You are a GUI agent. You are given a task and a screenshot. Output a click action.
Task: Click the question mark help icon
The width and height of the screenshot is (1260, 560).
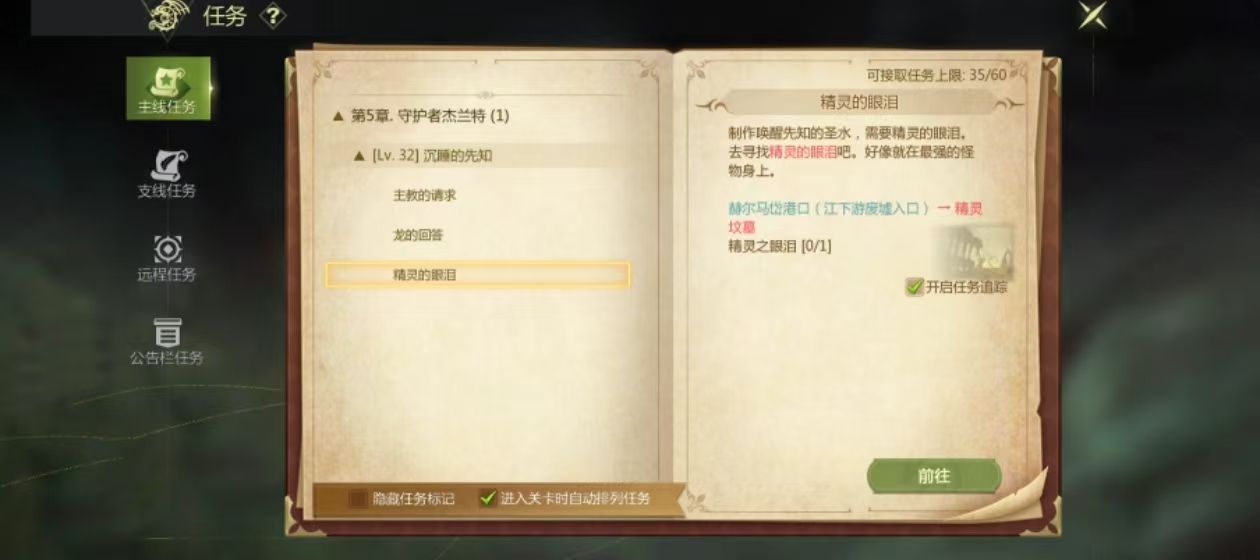273,16
